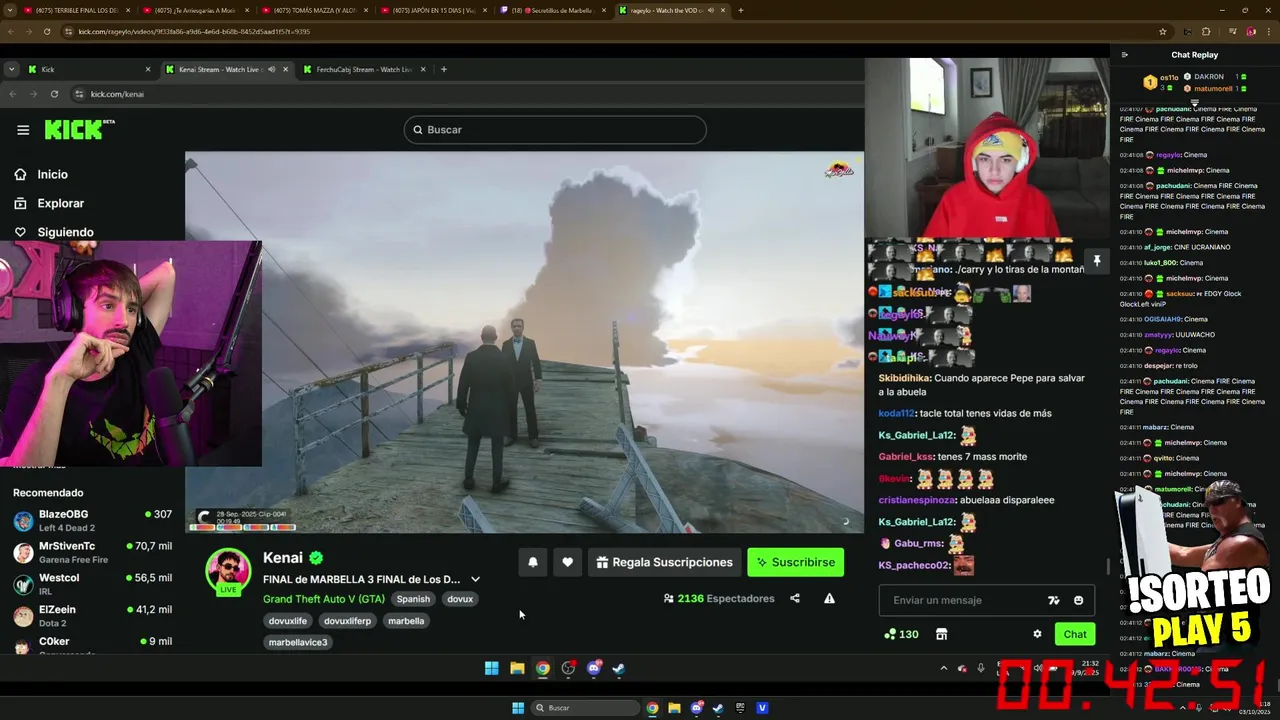
Task: Click the pinned message pin icon in chat
Action: [x=1096, y=261]
